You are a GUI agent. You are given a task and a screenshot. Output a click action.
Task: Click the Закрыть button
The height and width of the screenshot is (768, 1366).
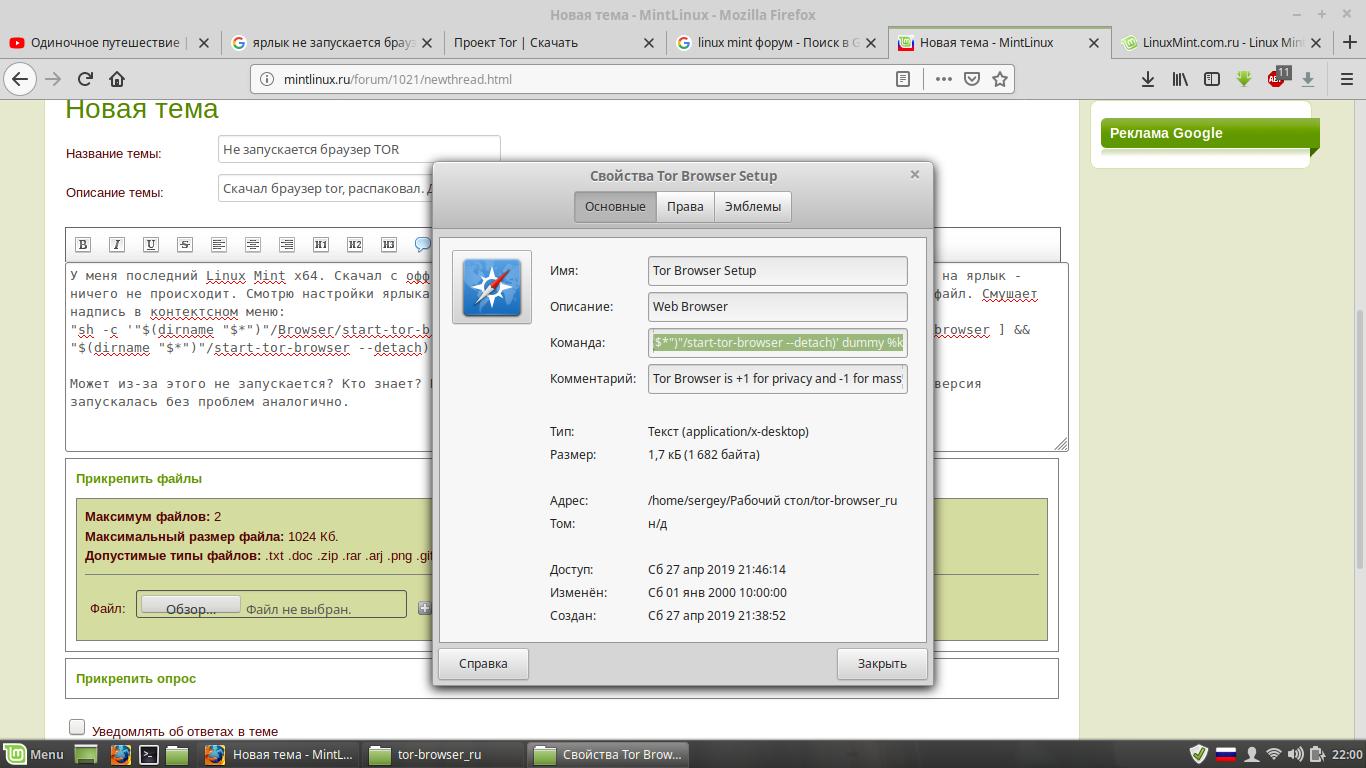[x=881, y=663]
